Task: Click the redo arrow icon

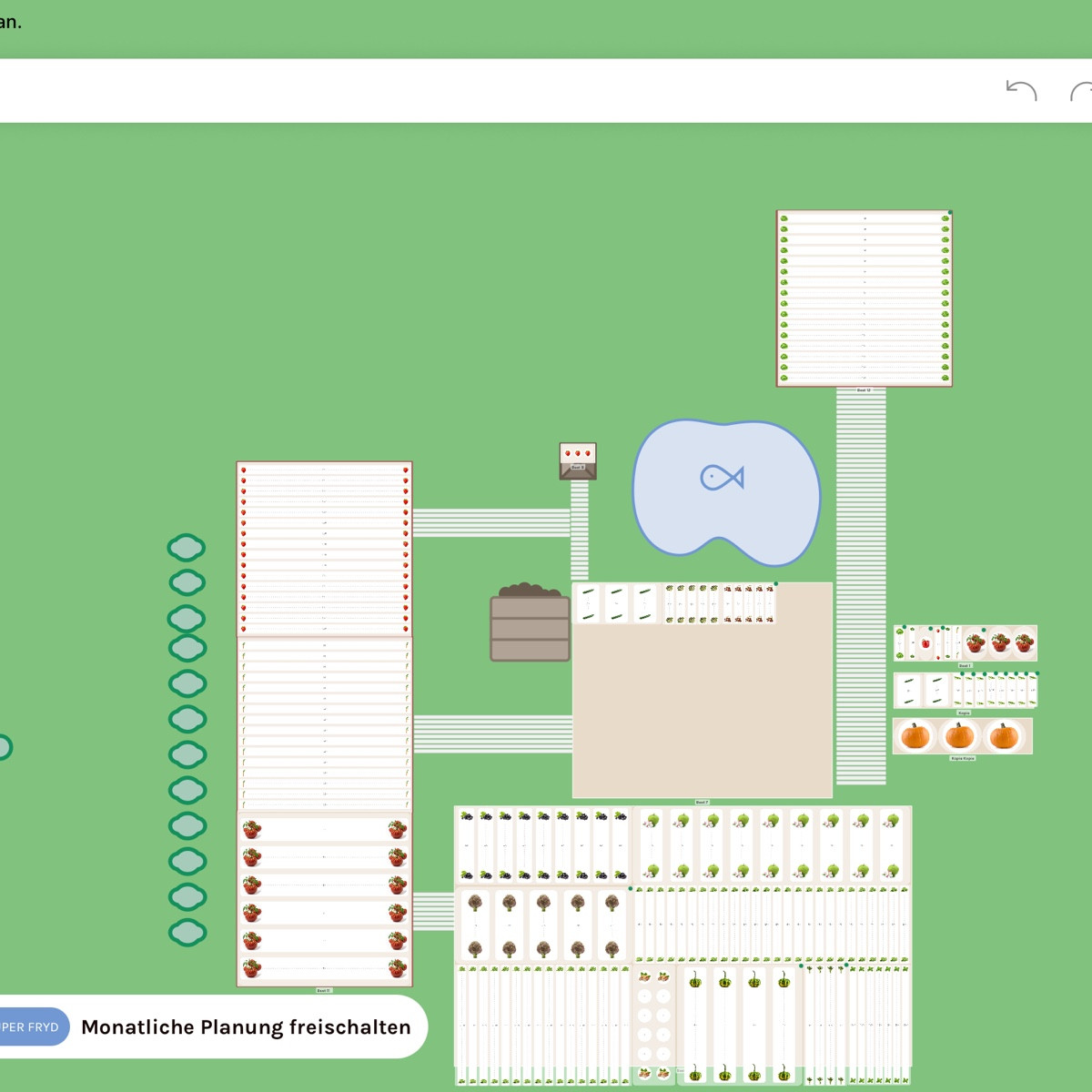Action: click(x=1081, y=91)
